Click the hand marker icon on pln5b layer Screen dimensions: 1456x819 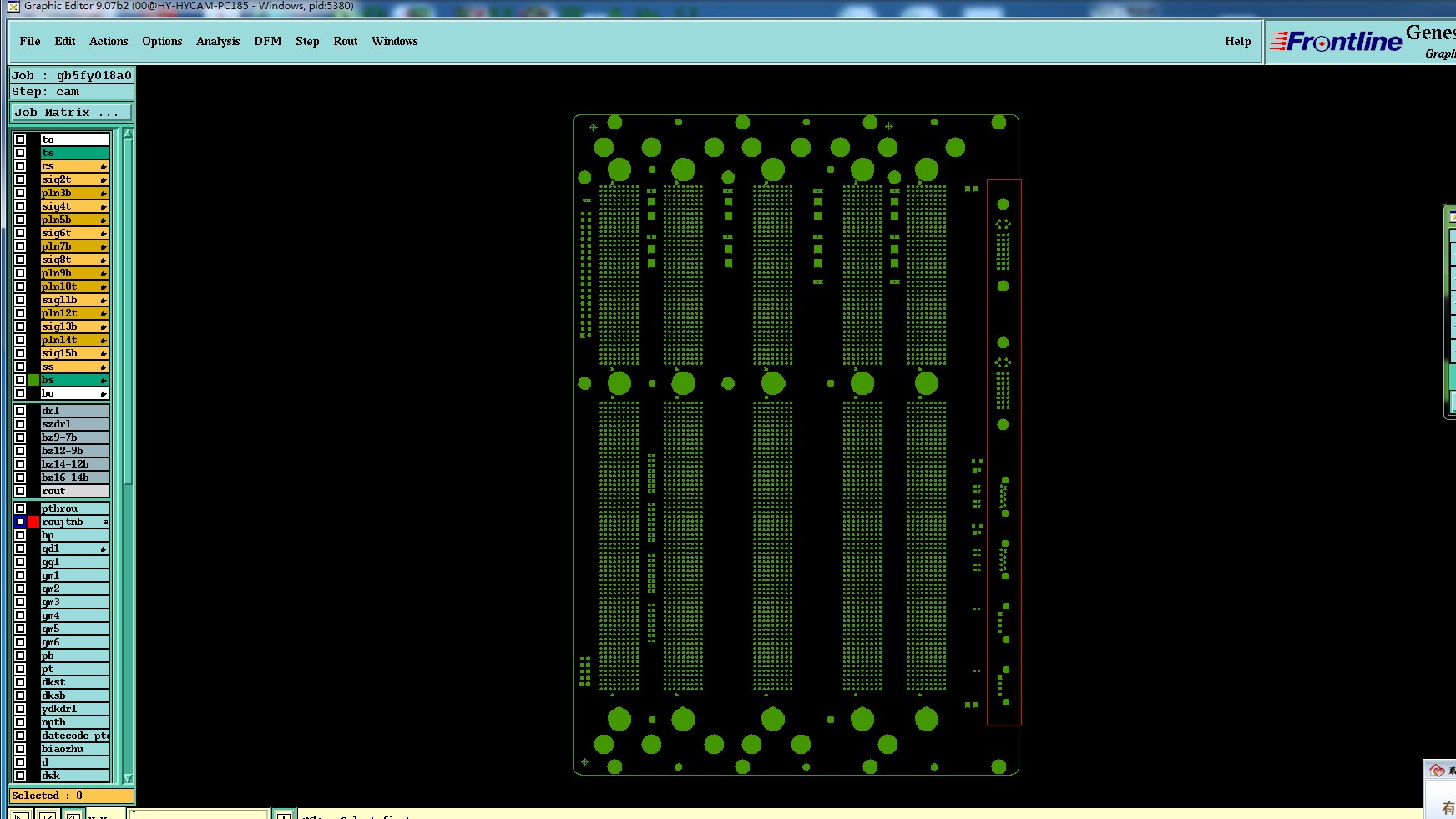[104, 220]
